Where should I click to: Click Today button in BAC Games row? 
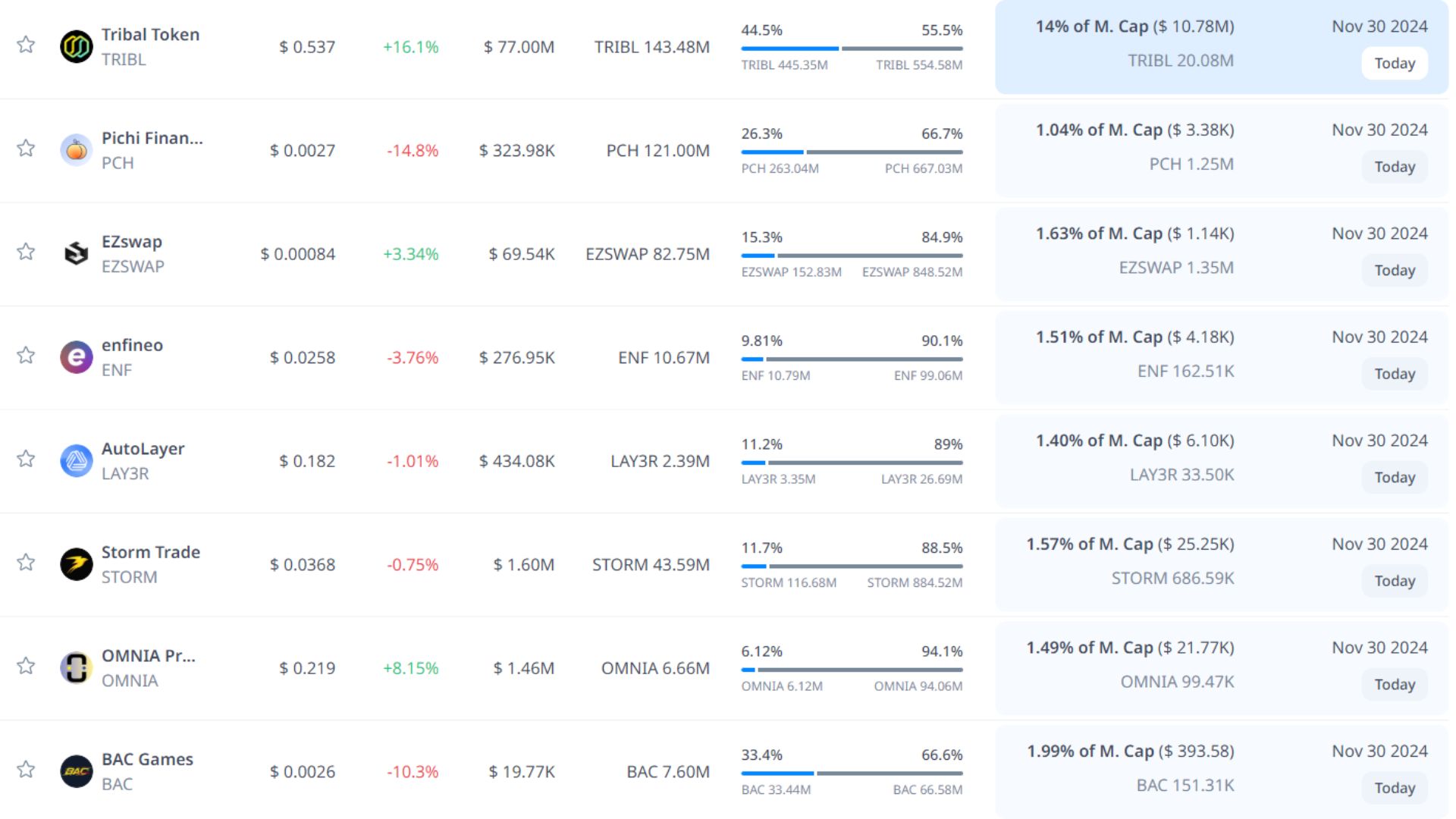1394,788
